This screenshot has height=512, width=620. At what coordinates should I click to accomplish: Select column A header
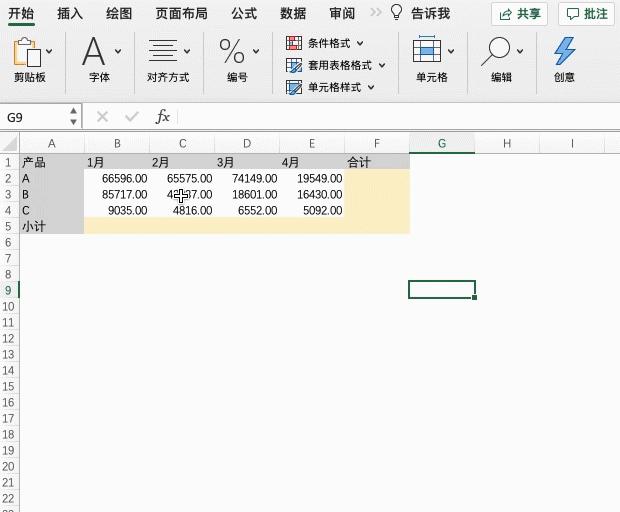pyautogui.click(x=52, y=144)
